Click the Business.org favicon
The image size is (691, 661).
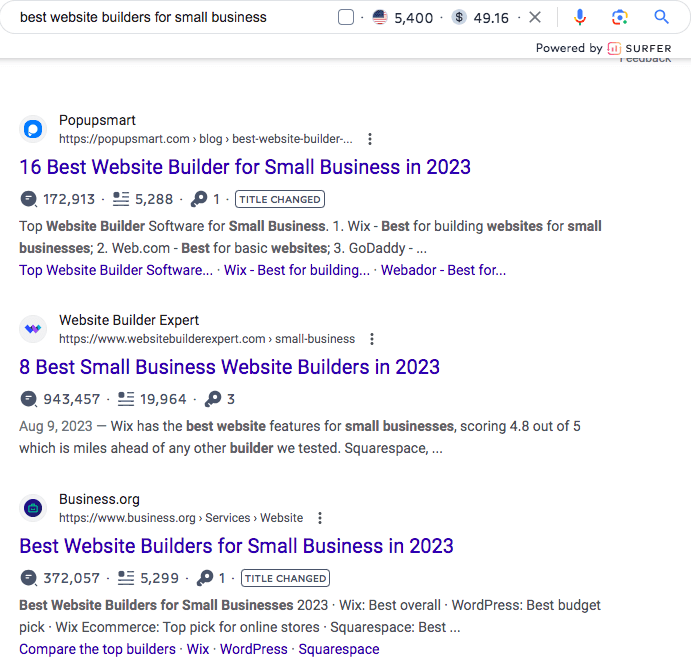(33, 508)
